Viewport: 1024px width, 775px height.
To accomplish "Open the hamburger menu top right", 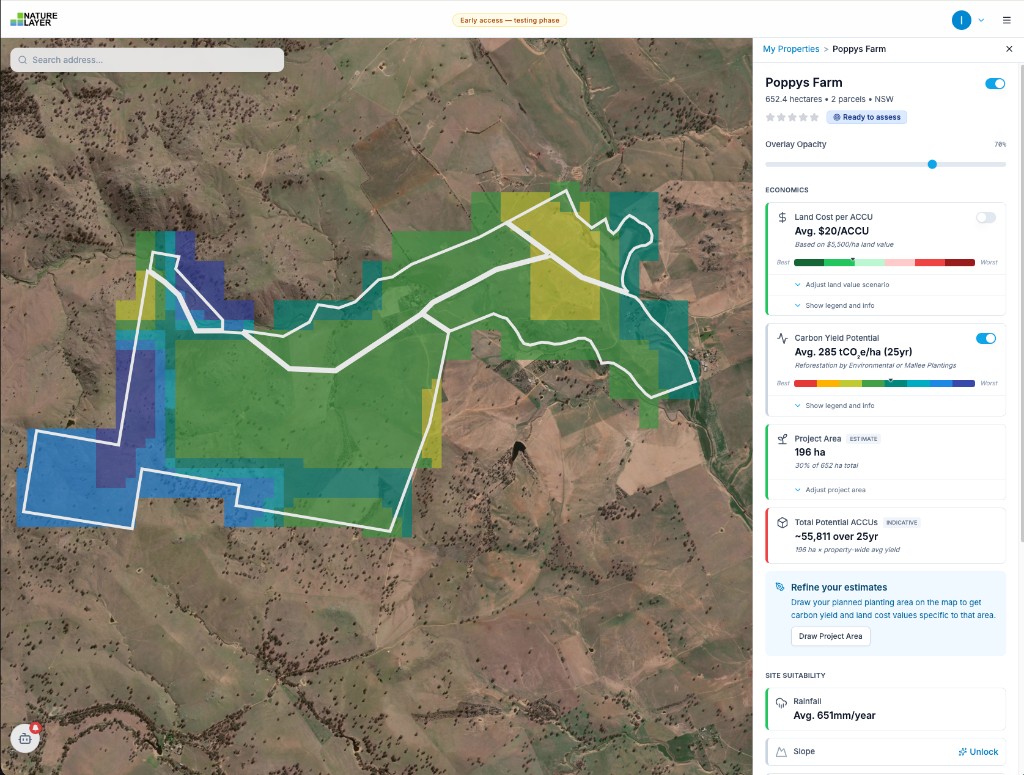I will (1007, 19).
